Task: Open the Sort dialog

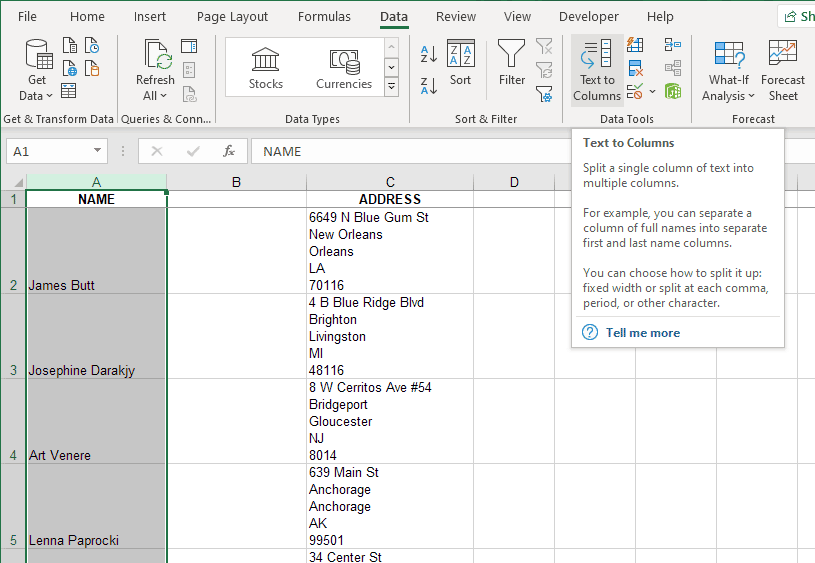Action: point(461,62)
